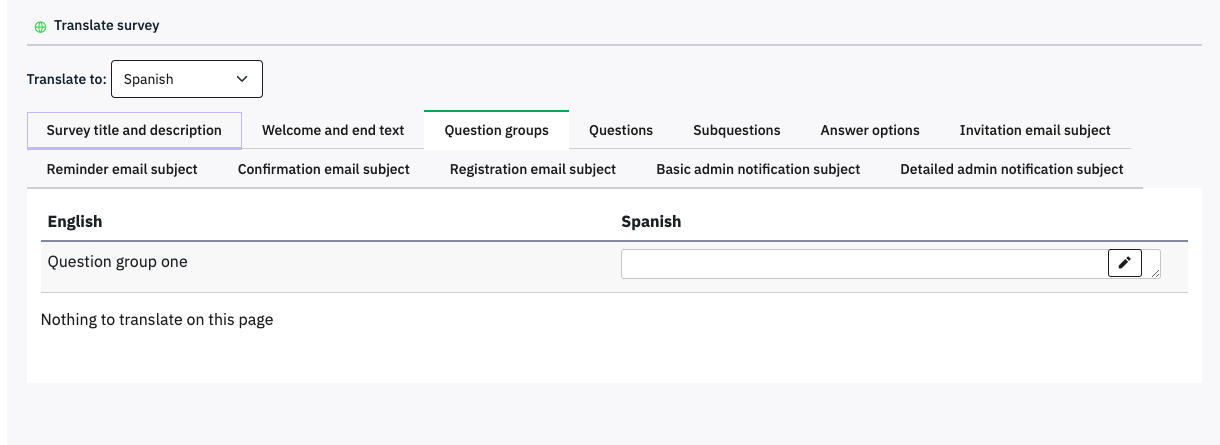Open Invitation email subject tab
This screenshot has height=445, width=1220.
click(1035, 130)
